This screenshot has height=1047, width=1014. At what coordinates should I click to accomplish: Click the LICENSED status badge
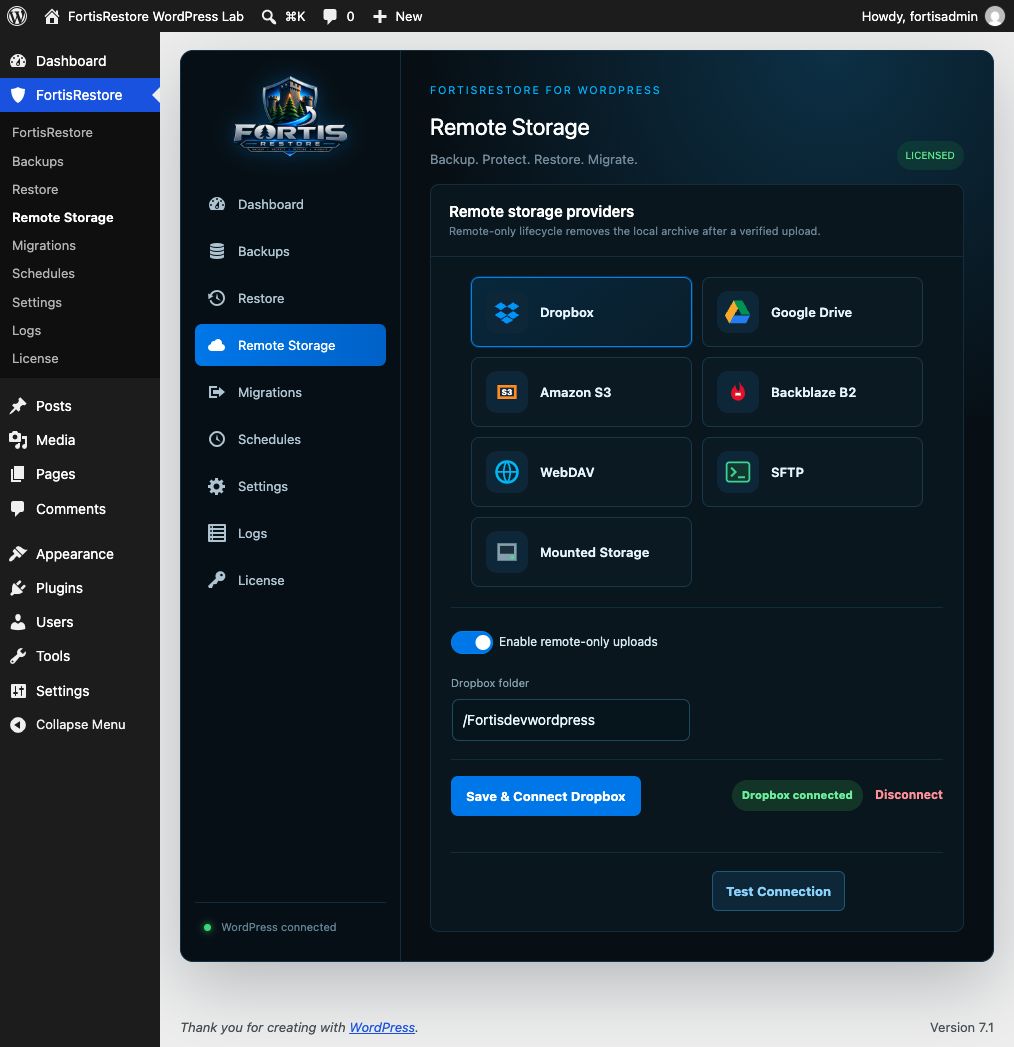930,156
